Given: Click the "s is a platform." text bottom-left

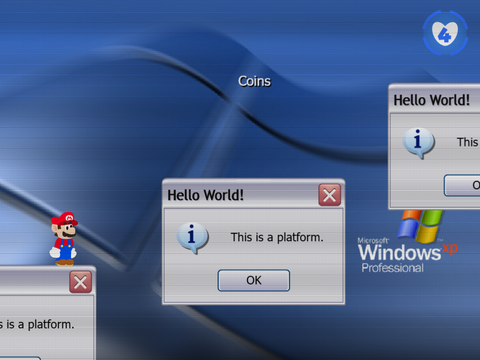Looking at the screenshot, I should pyautogui.click(x=37, y=324).
